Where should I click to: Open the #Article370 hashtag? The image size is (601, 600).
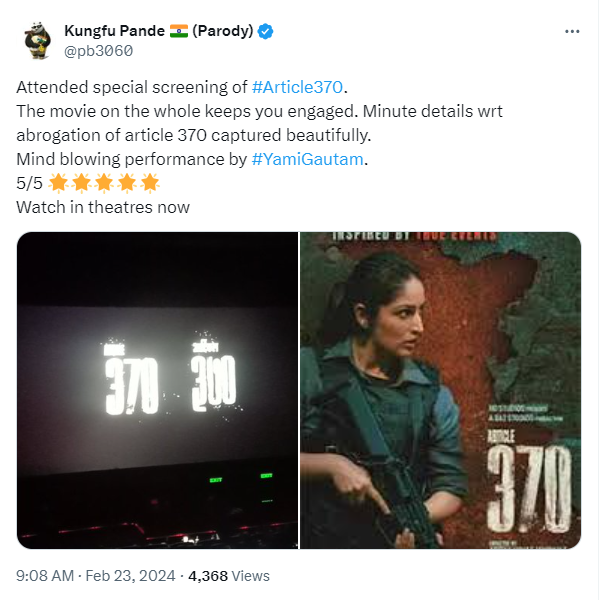pyautogui.click(x=297, y=87)
